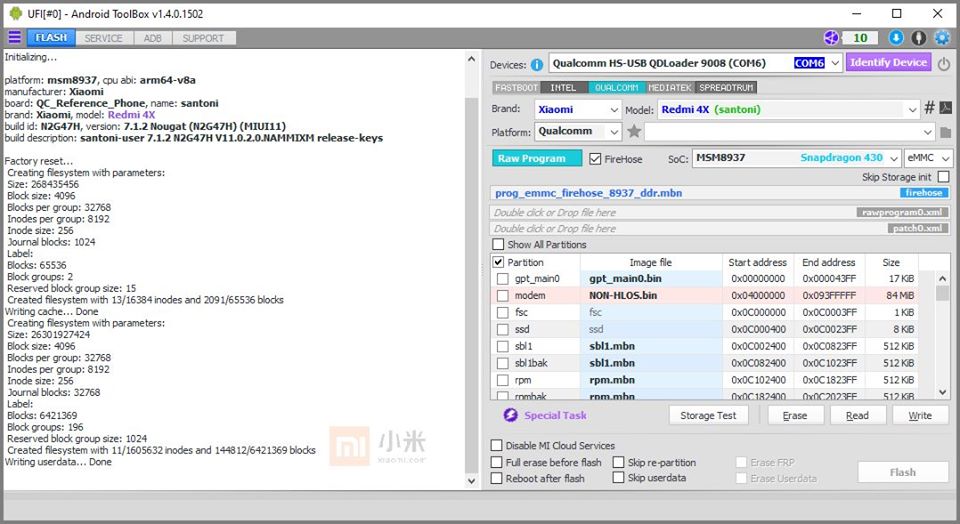Toggle the Partition header select-all checkbox

pyautogui.click(x=498, y=262)
